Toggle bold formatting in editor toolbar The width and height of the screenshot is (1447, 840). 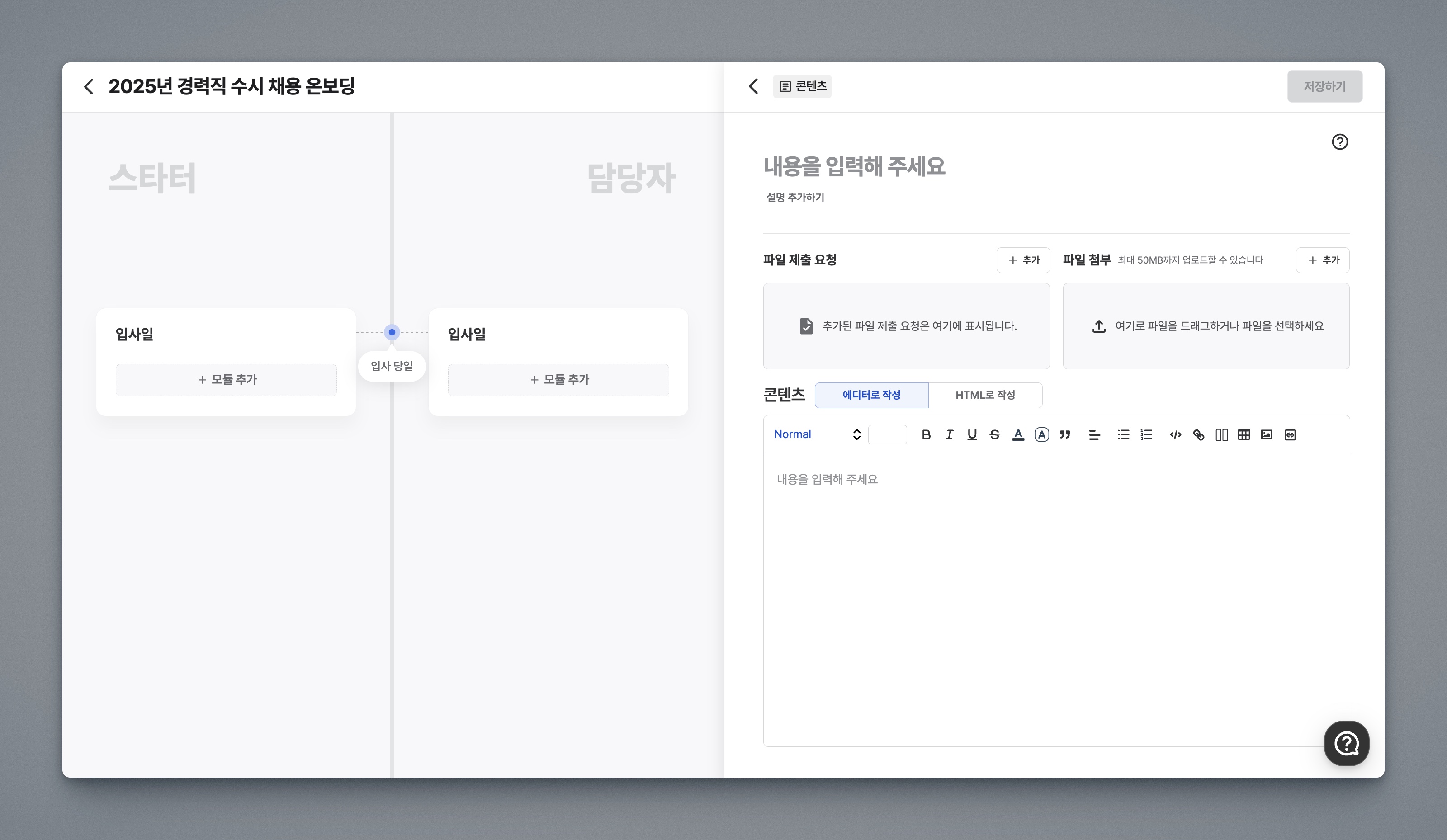[x=926, y=434]
